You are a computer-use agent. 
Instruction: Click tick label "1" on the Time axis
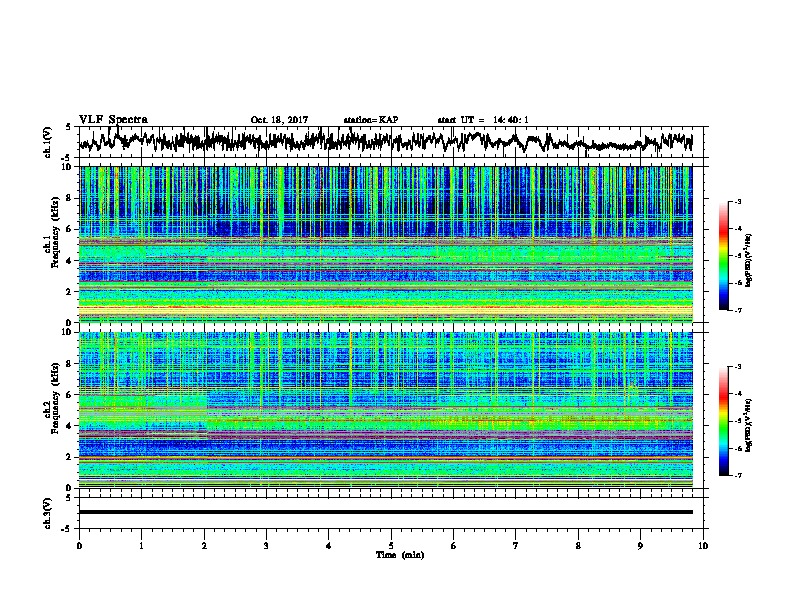tap(141, 546)
